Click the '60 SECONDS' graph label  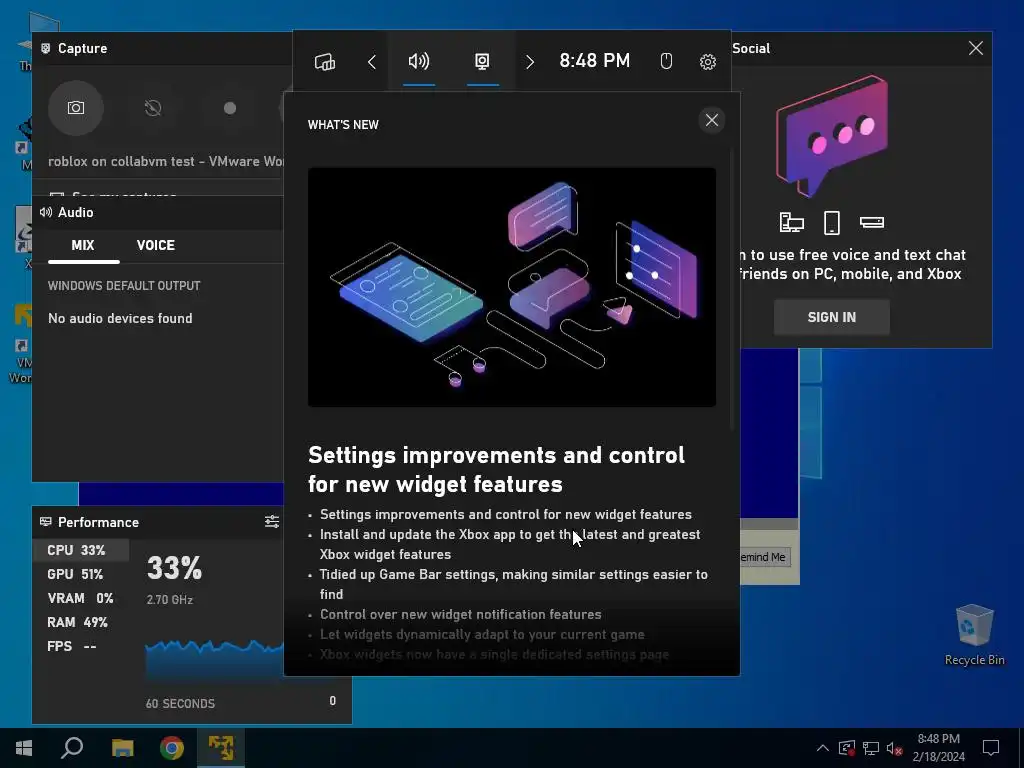pyautogui.click(x=180, y=703)
